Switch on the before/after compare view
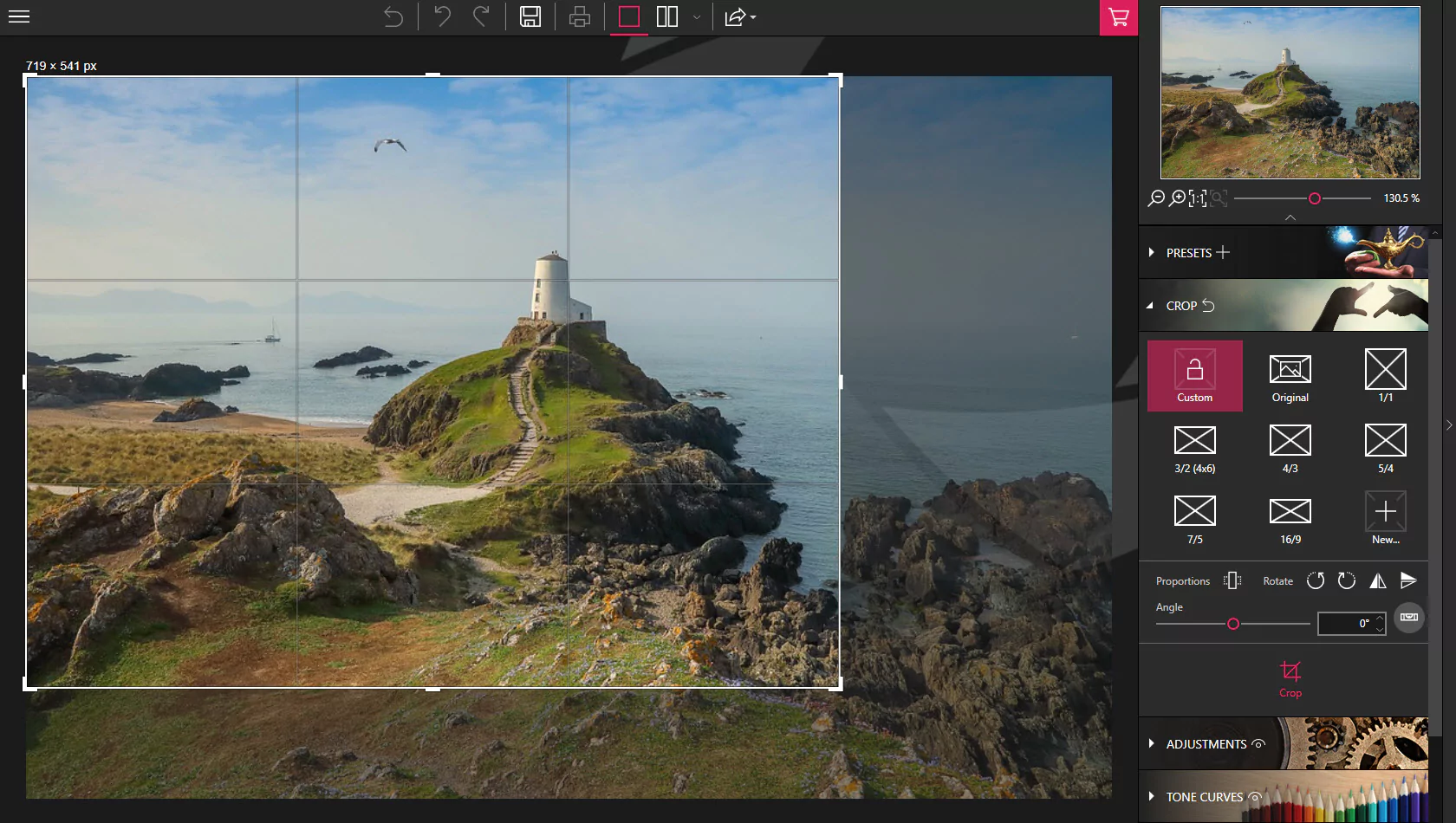The width and height of the screenshot is (1456, 823). tap(666, 16)
